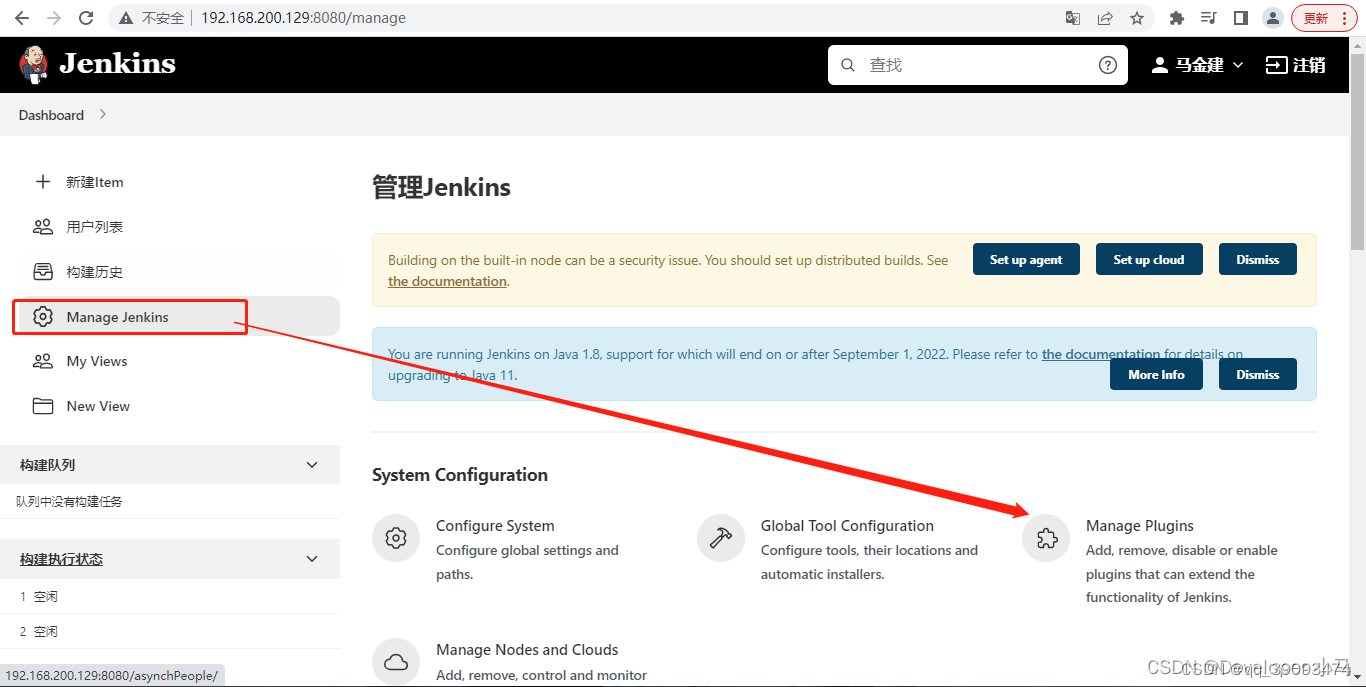Click the System Configuration section heading

pyautogui.click(x=460, y=475)
